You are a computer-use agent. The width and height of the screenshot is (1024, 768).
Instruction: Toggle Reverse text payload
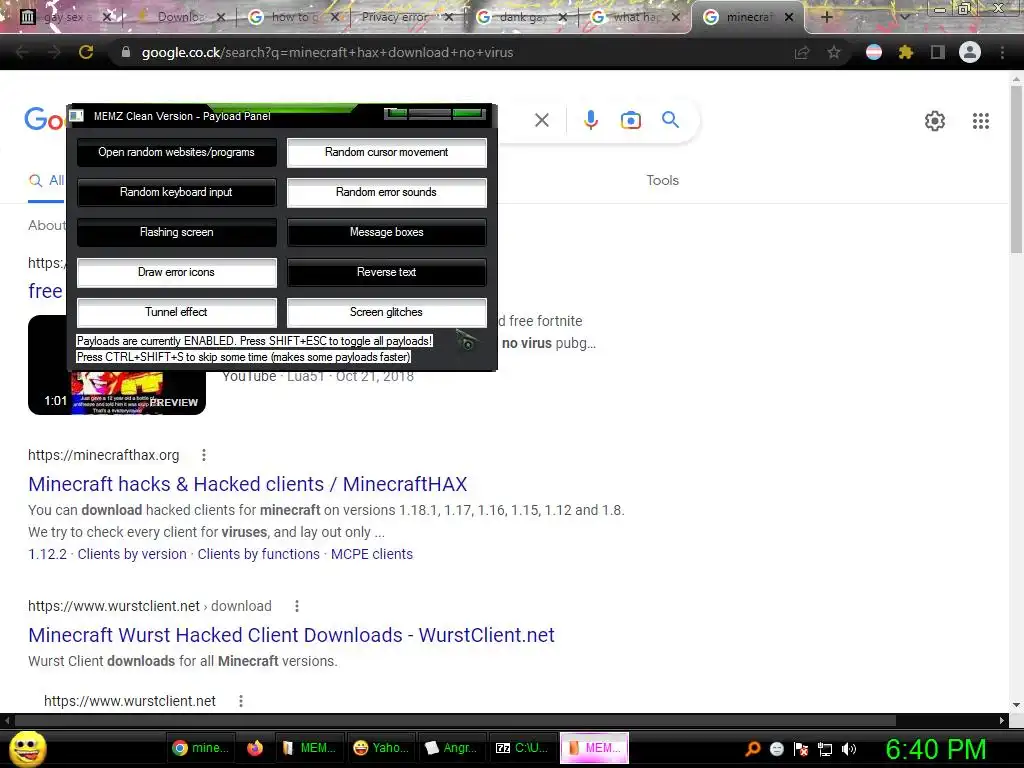click(387, 272)
